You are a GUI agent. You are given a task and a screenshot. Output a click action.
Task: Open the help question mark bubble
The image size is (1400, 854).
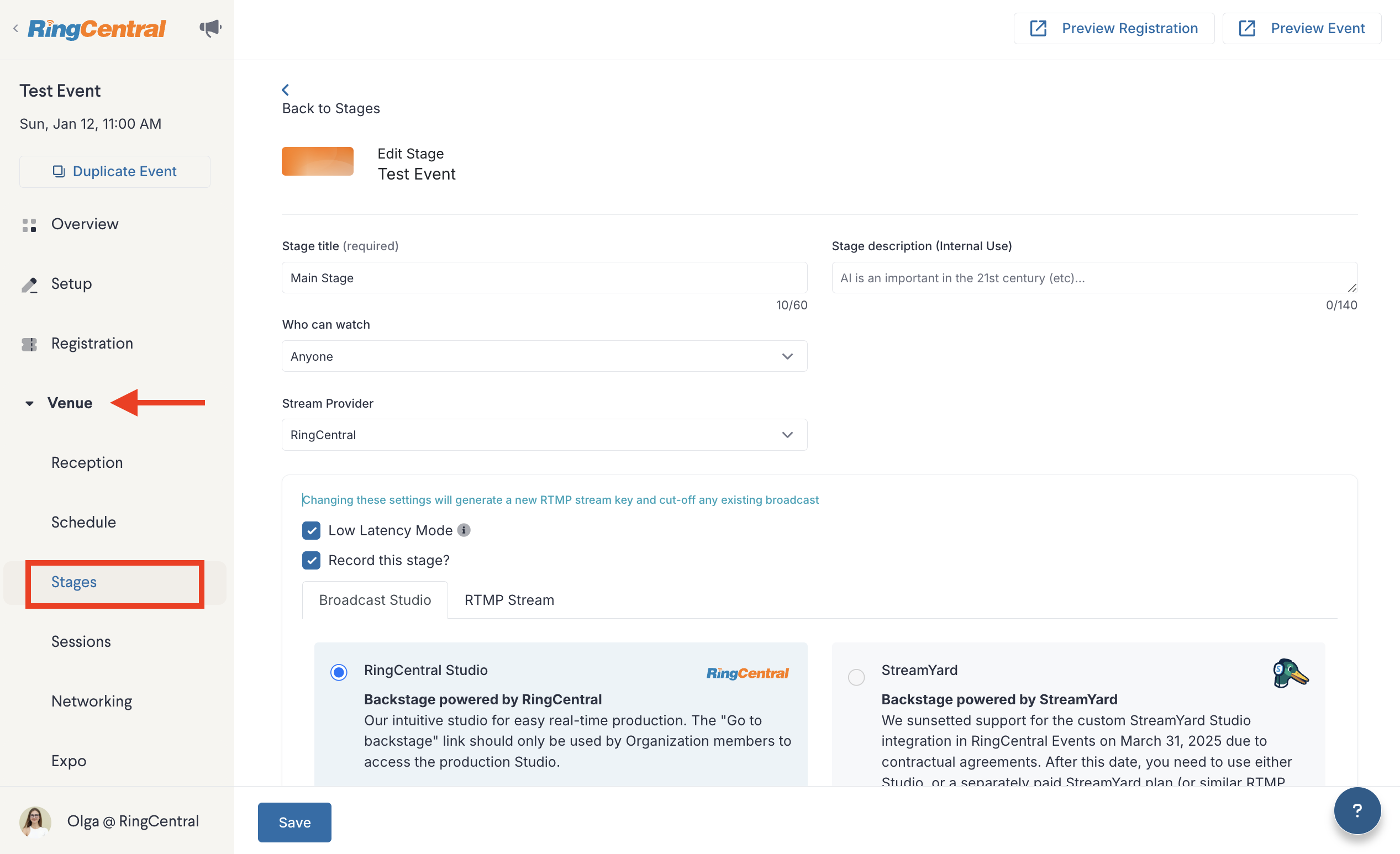[x=1357, y=810]
